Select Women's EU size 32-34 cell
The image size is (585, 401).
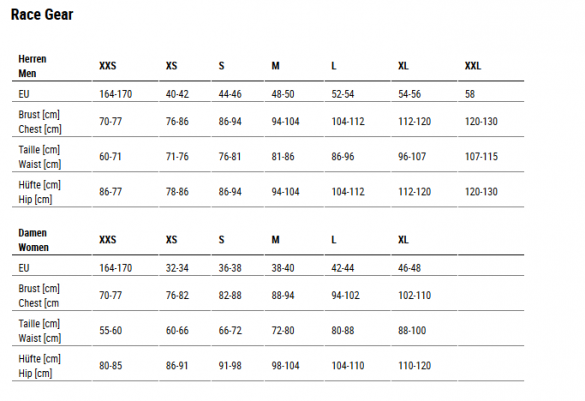click(177, 268)
